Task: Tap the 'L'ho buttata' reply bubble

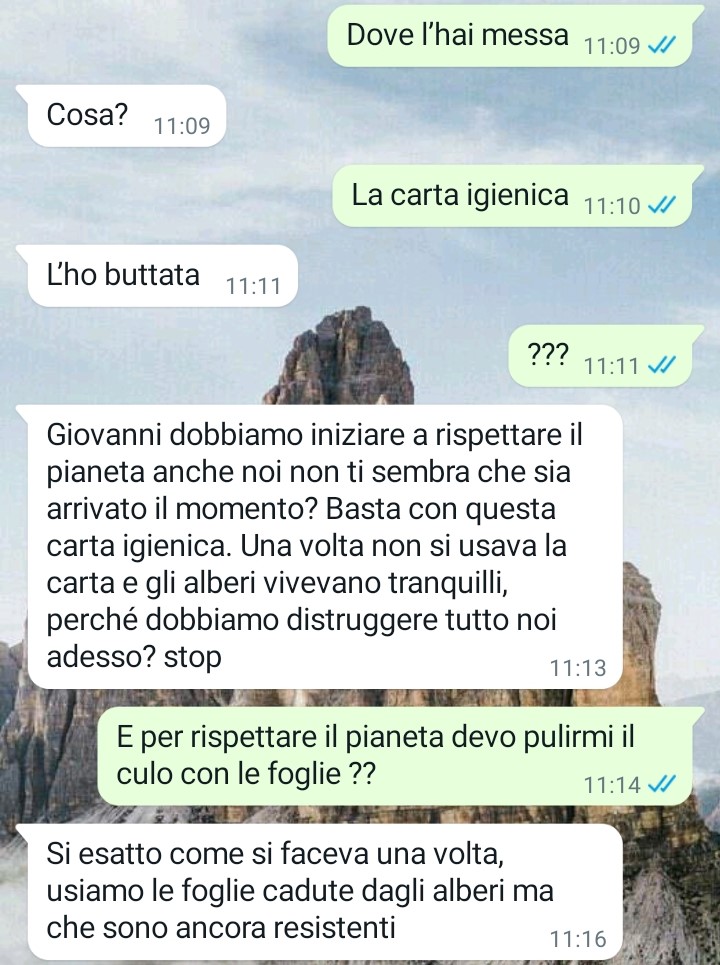Action: point(156,276)
